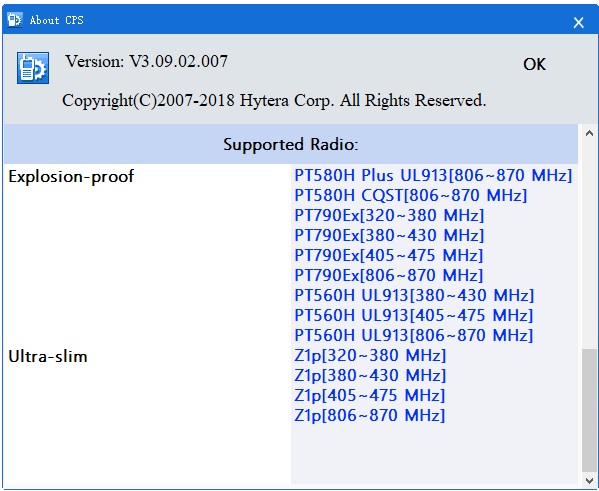This screenshot has width=599, height=491.
Task: Click the scrollbar down arrow
Action: (x=589, y=480)
